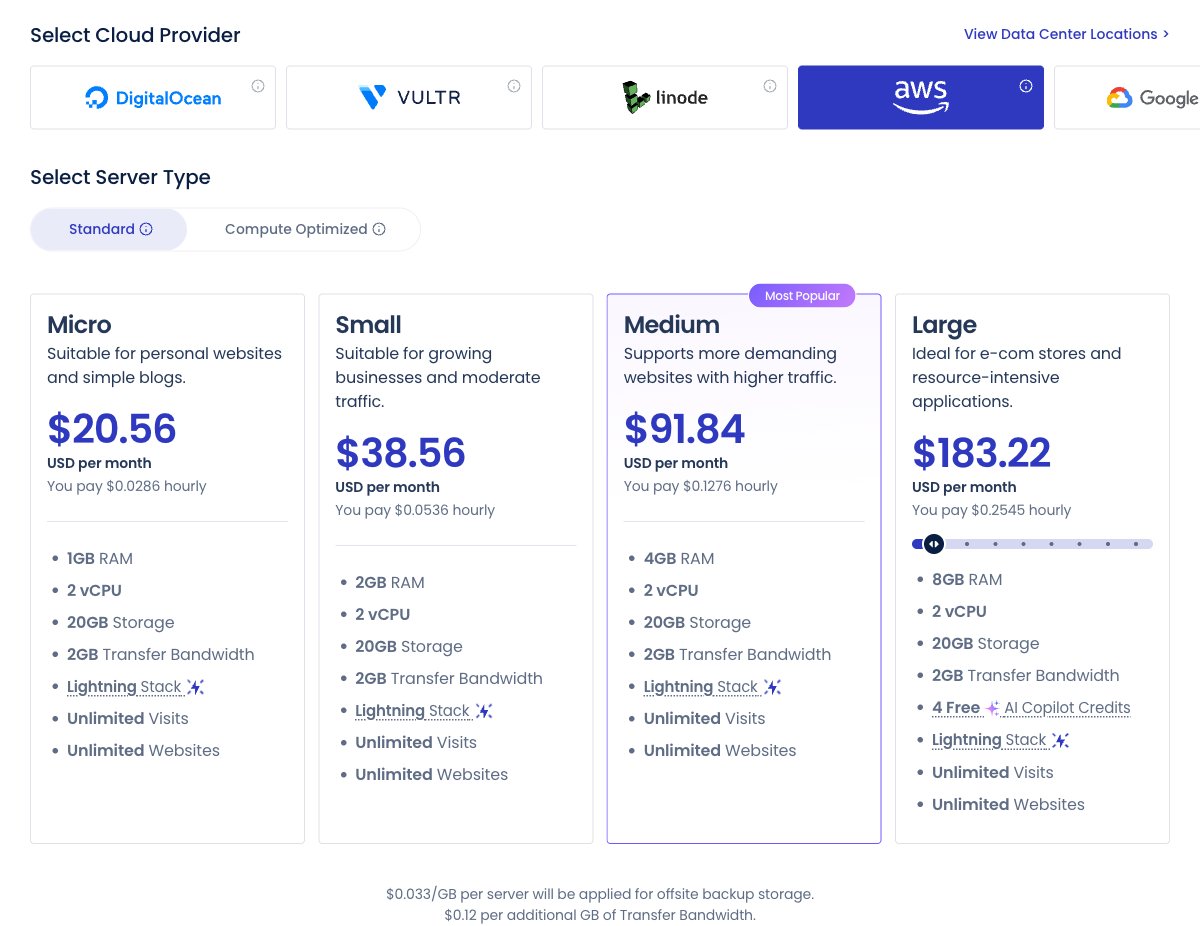Click 4GB RAM in Medium plan
1200x926 pixels.
pyautogui.click(x=679, y=559)
